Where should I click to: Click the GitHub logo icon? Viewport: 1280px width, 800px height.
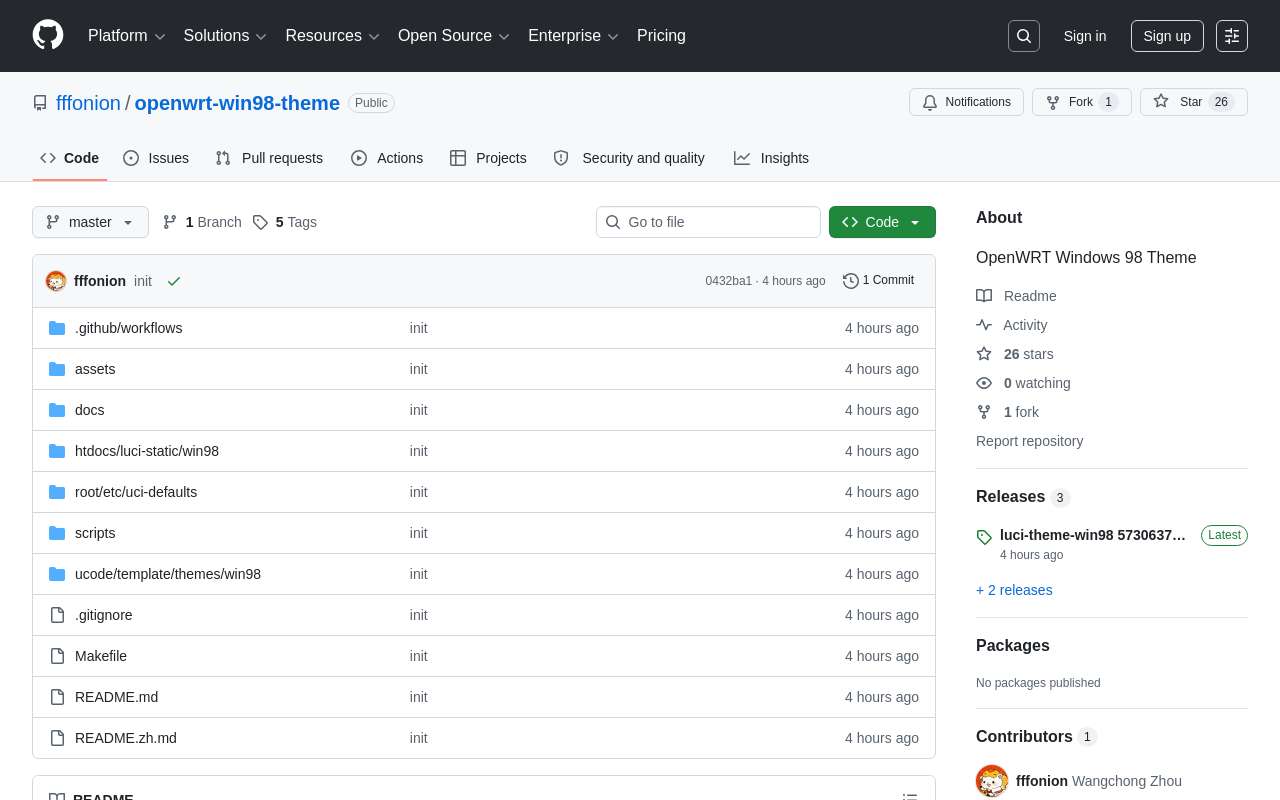coord(48,35)
